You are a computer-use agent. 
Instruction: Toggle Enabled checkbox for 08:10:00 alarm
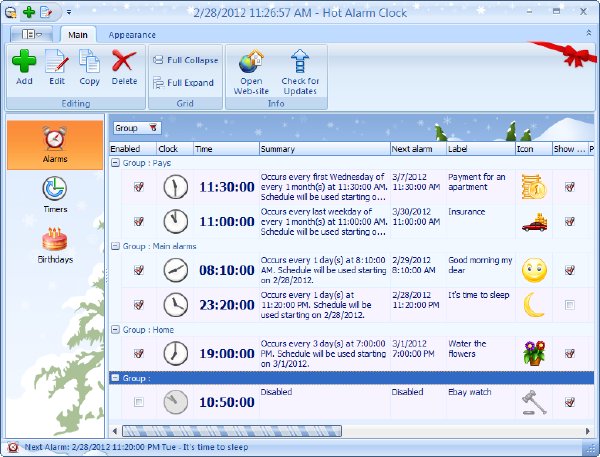click(139, 270)
